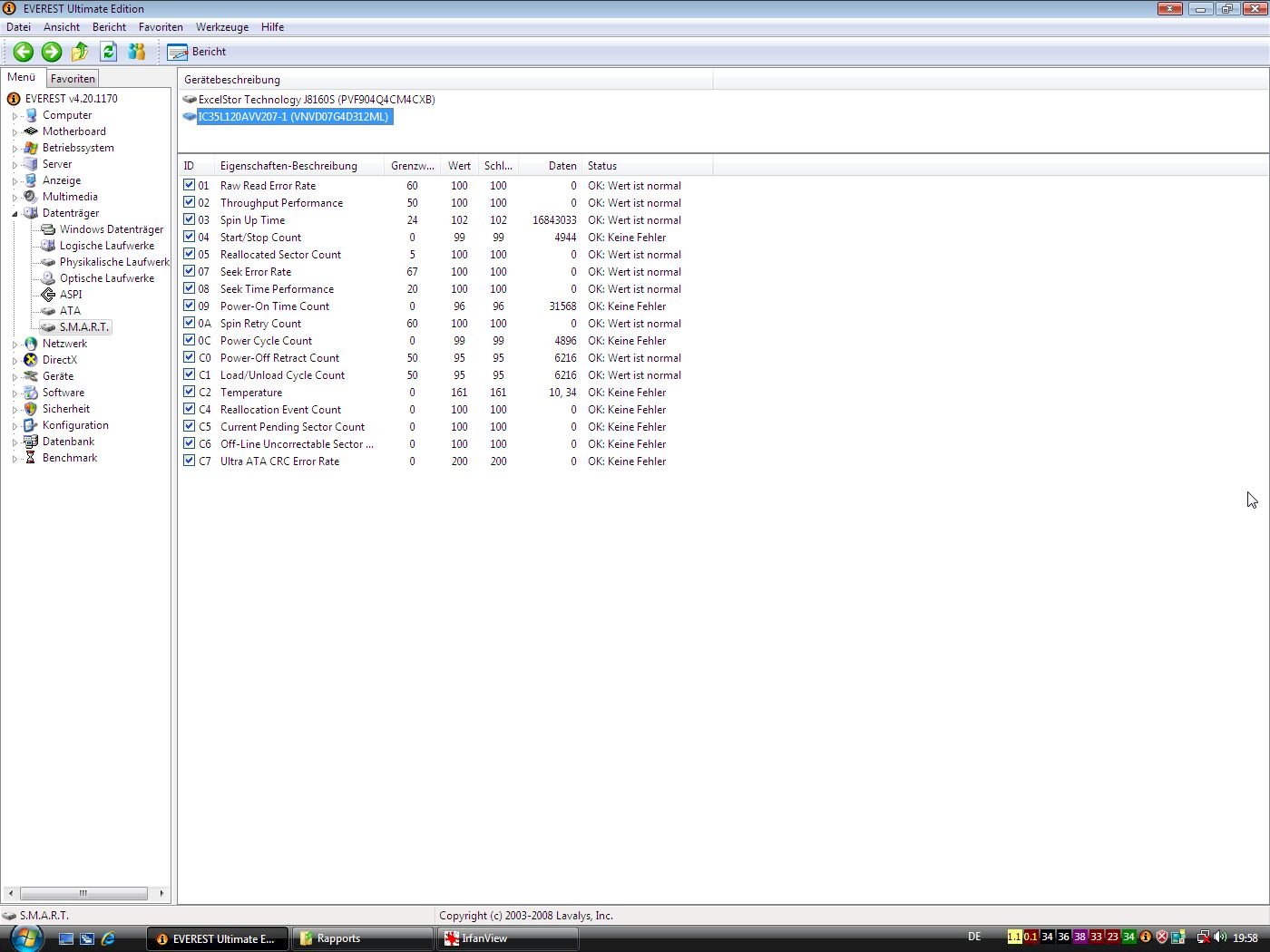Click the green Forward arrow toolbar icon
Screen dimensions: 1270x952
[x=52, y=52]
